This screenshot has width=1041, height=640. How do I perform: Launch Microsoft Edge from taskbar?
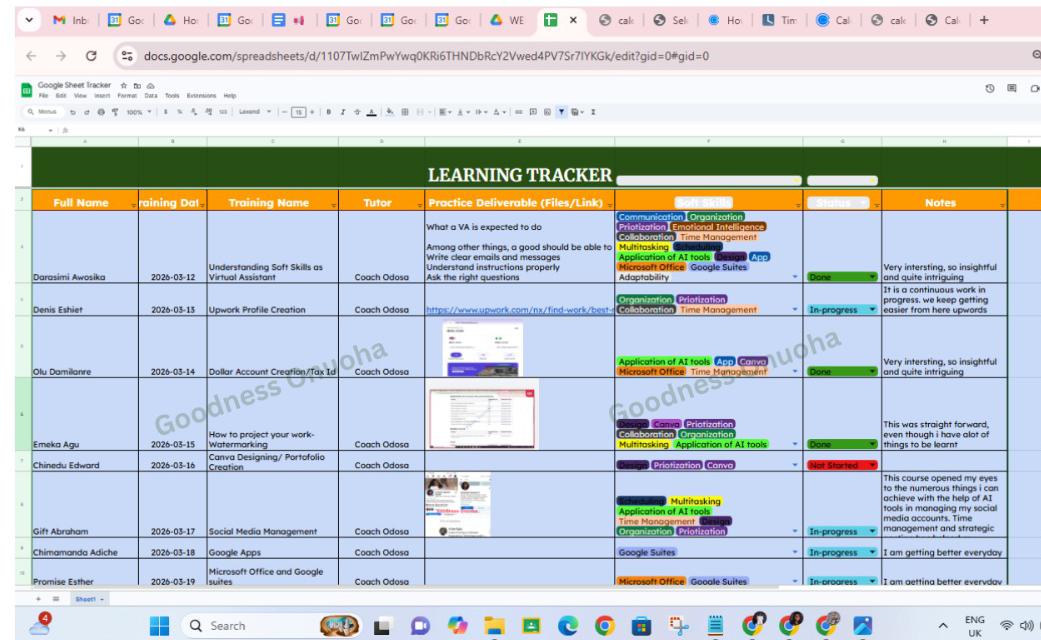[x=568, y=625]
